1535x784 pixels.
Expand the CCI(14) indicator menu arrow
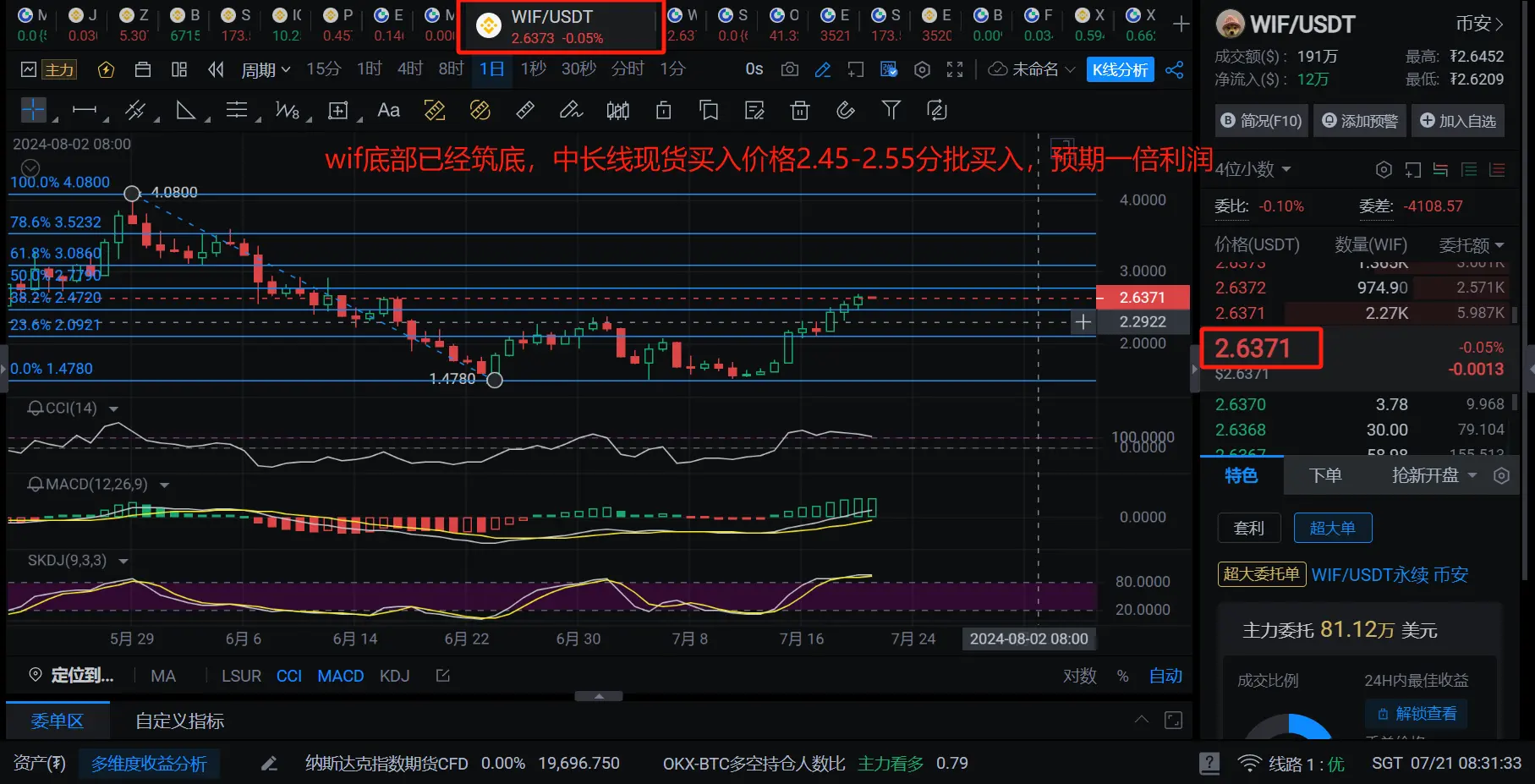(113, 408)
